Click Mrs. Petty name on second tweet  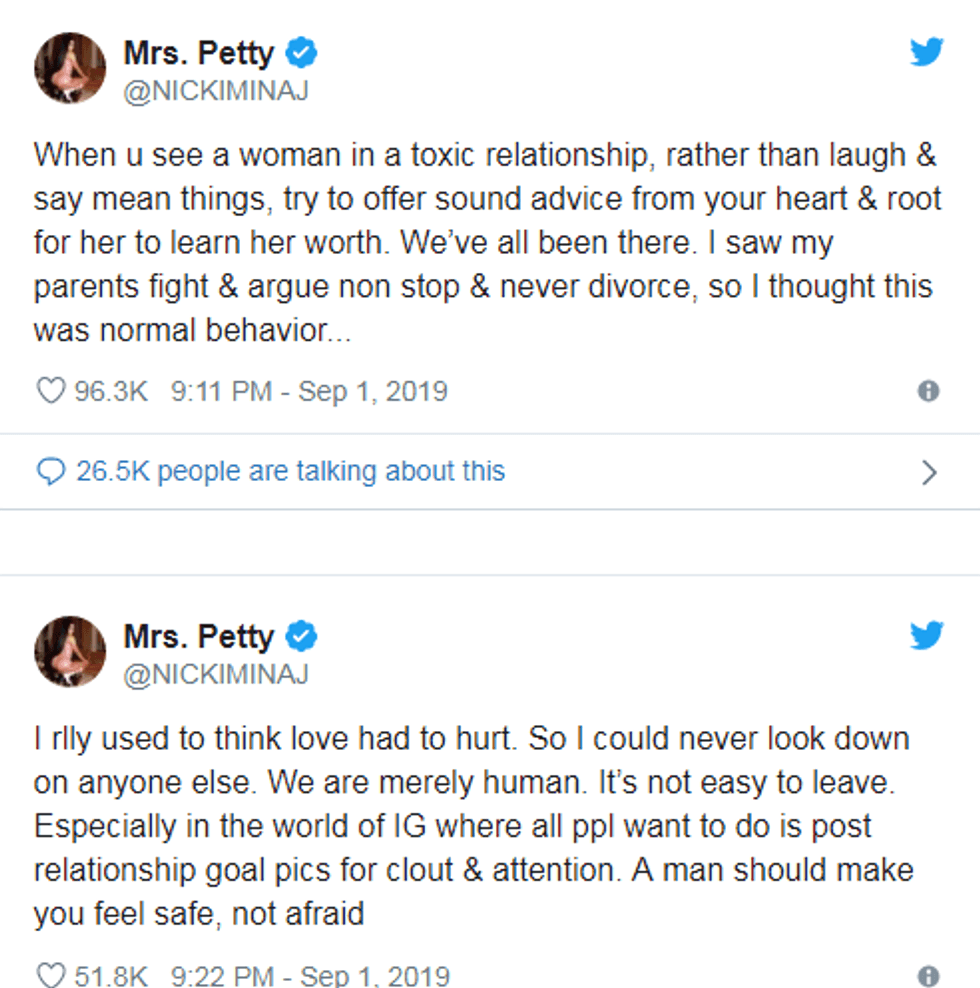point(198,635)
